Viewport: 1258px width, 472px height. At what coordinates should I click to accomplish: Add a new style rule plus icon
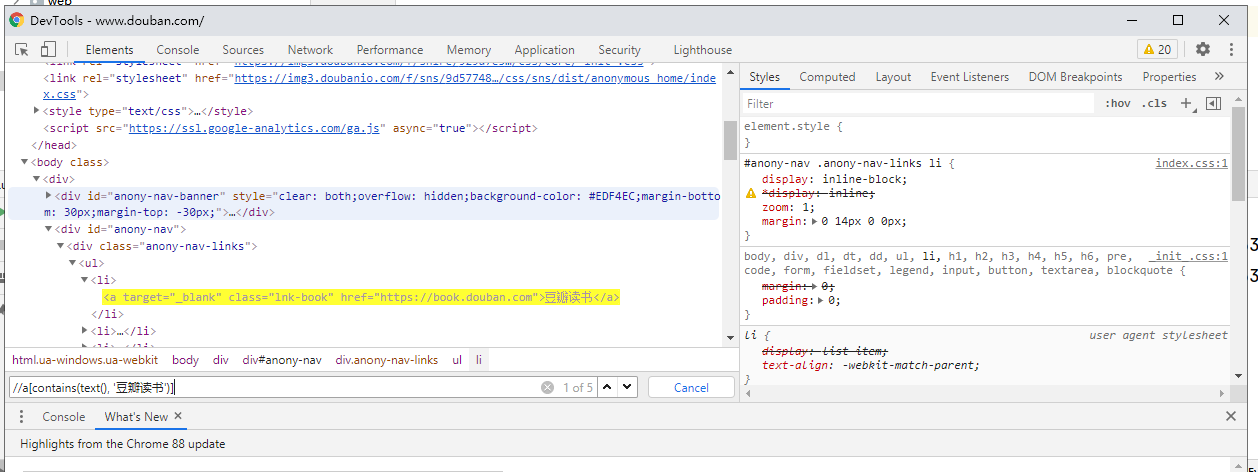click(x=1186, y=103)
